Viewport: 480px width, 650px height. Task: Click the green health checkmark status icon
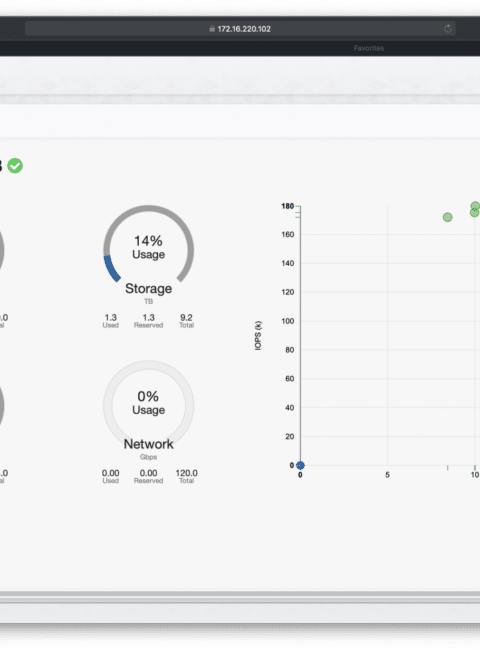pos(15,166)
